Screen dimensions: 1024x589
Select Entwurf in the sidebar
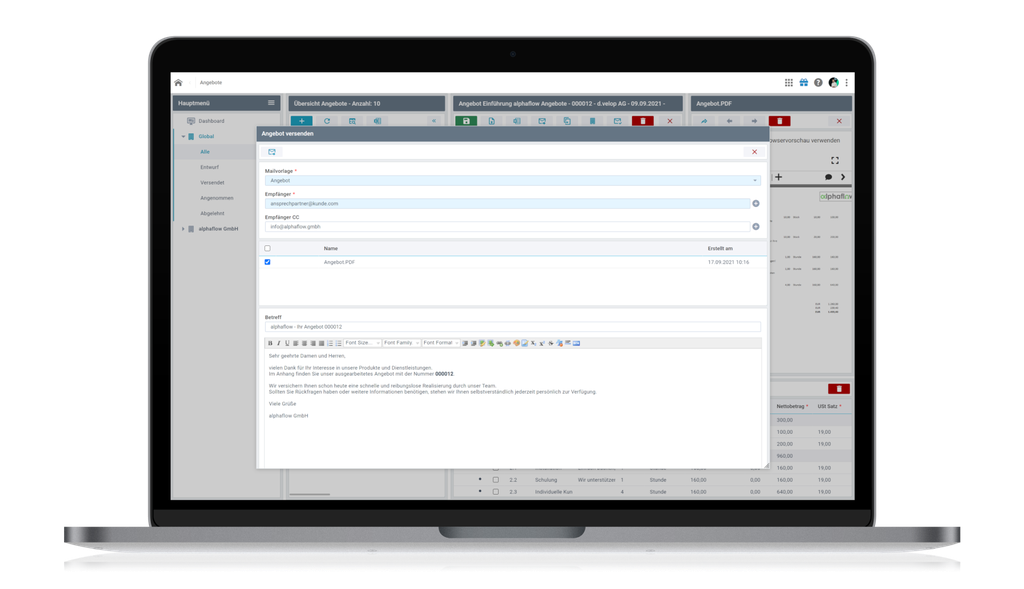click(x=210, y=167)
